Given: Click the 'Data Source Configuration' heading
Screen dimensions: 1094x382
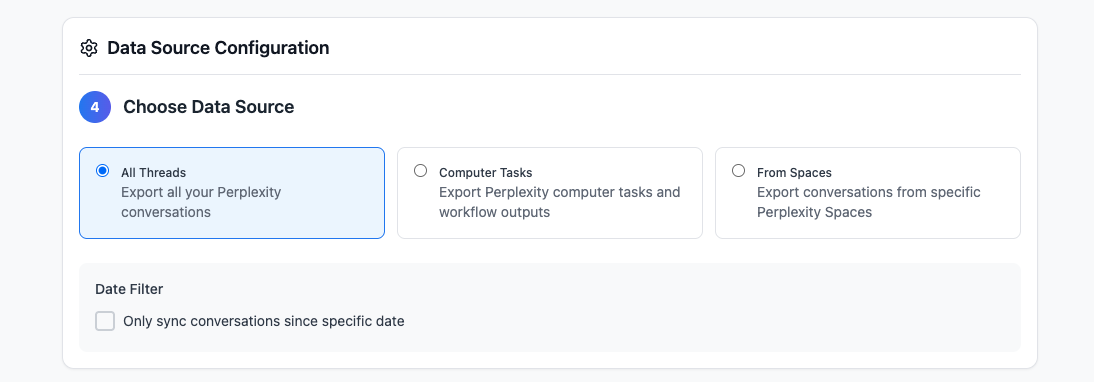Looking at the screenshot, I should (218, 48).
